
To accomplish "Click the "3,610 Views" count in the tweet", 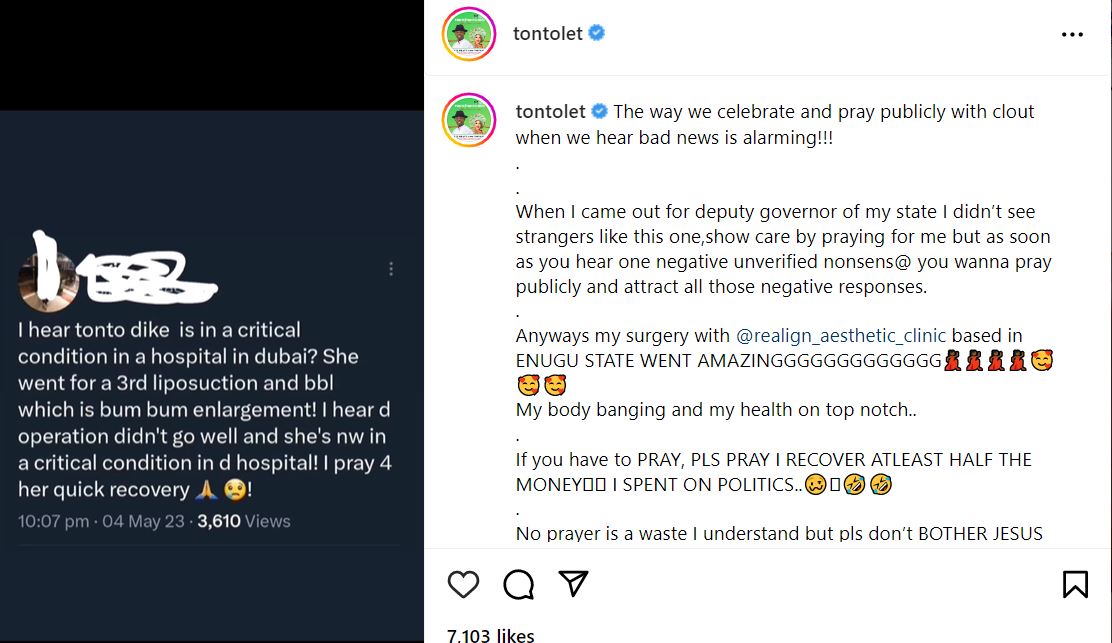I will (x=244, y=521).
